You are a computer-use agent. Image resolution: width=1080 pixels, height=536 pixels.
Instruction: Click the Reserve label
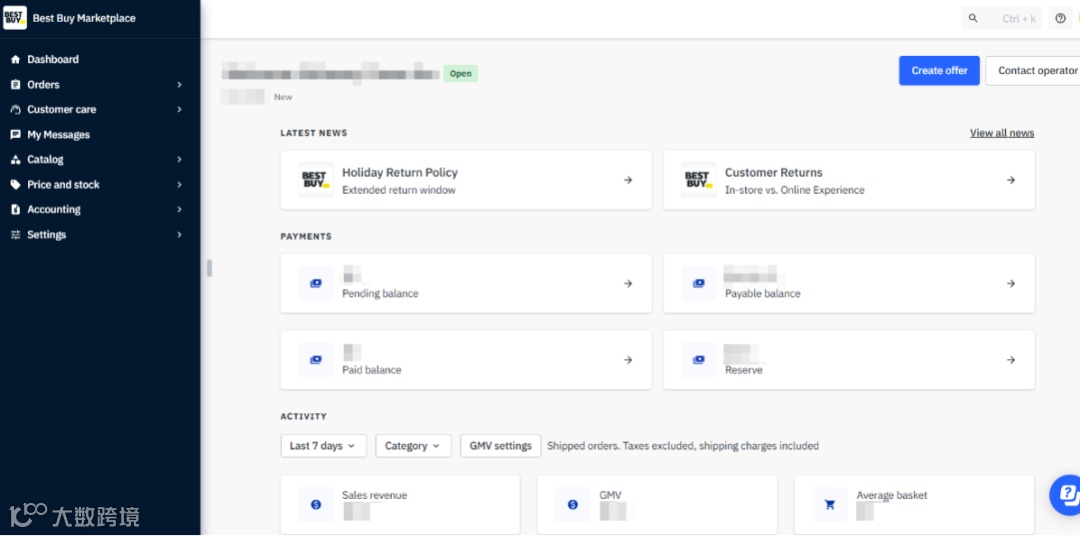pos(744,370)
